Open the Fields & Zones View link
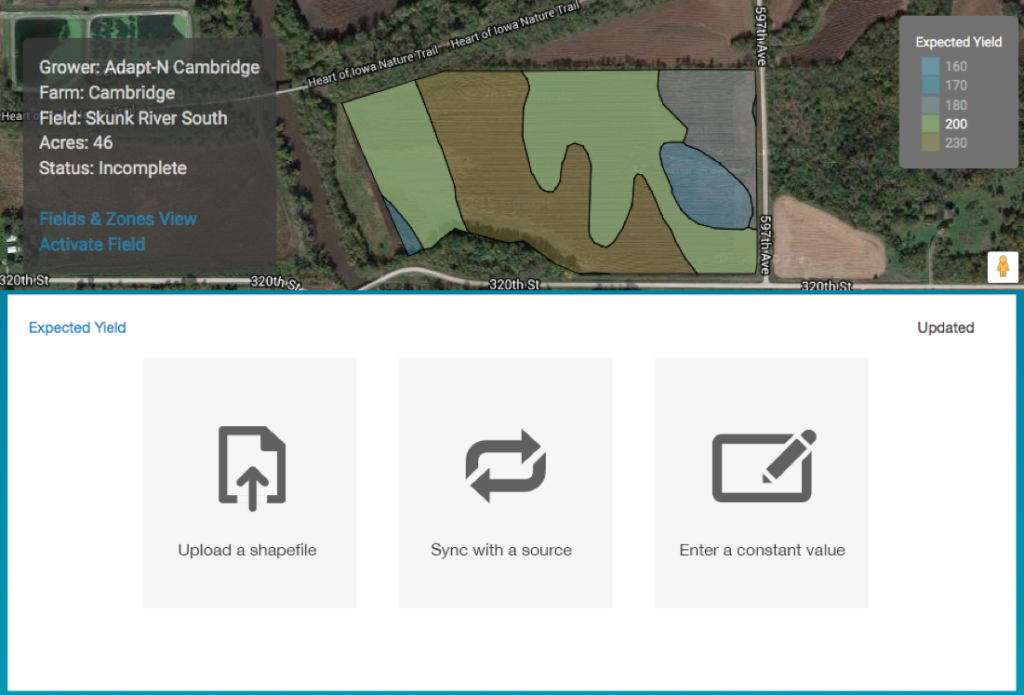 pos(118,219)
